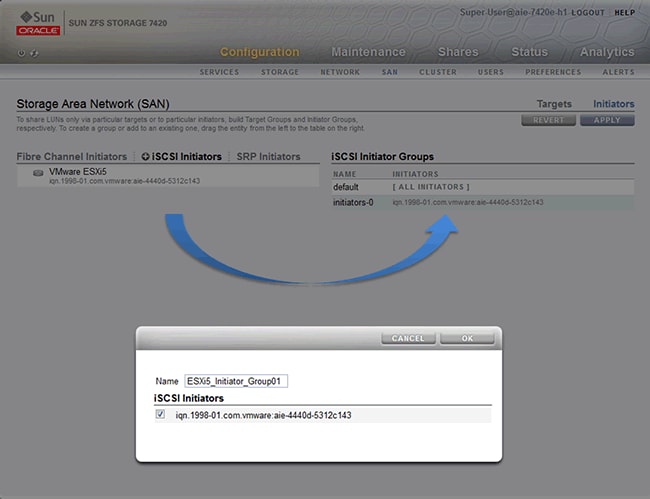
Task: Go to the USERS submenu
Action: click(491, 72)
